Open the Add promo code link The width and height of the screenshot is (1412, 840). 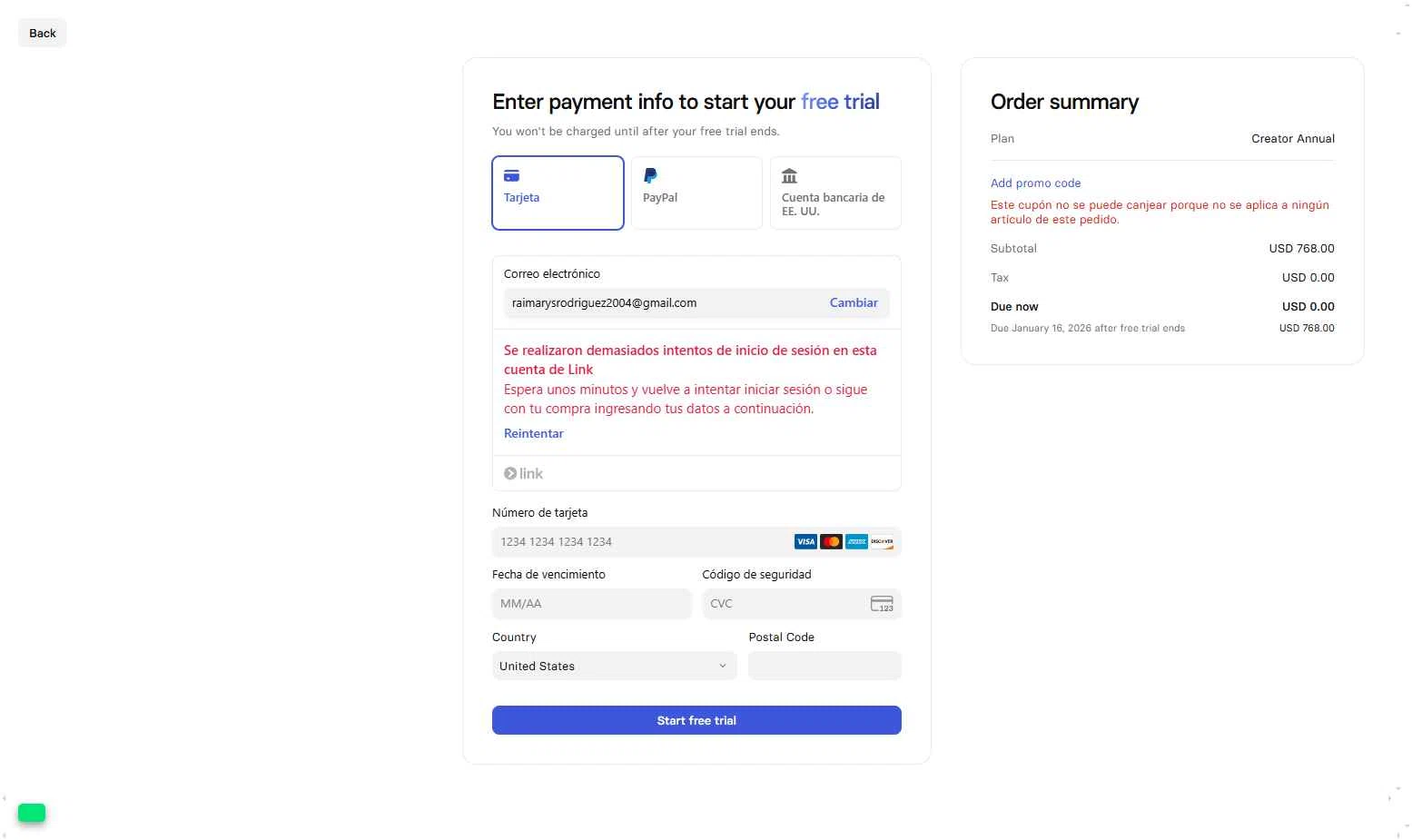coord(1035,183)
